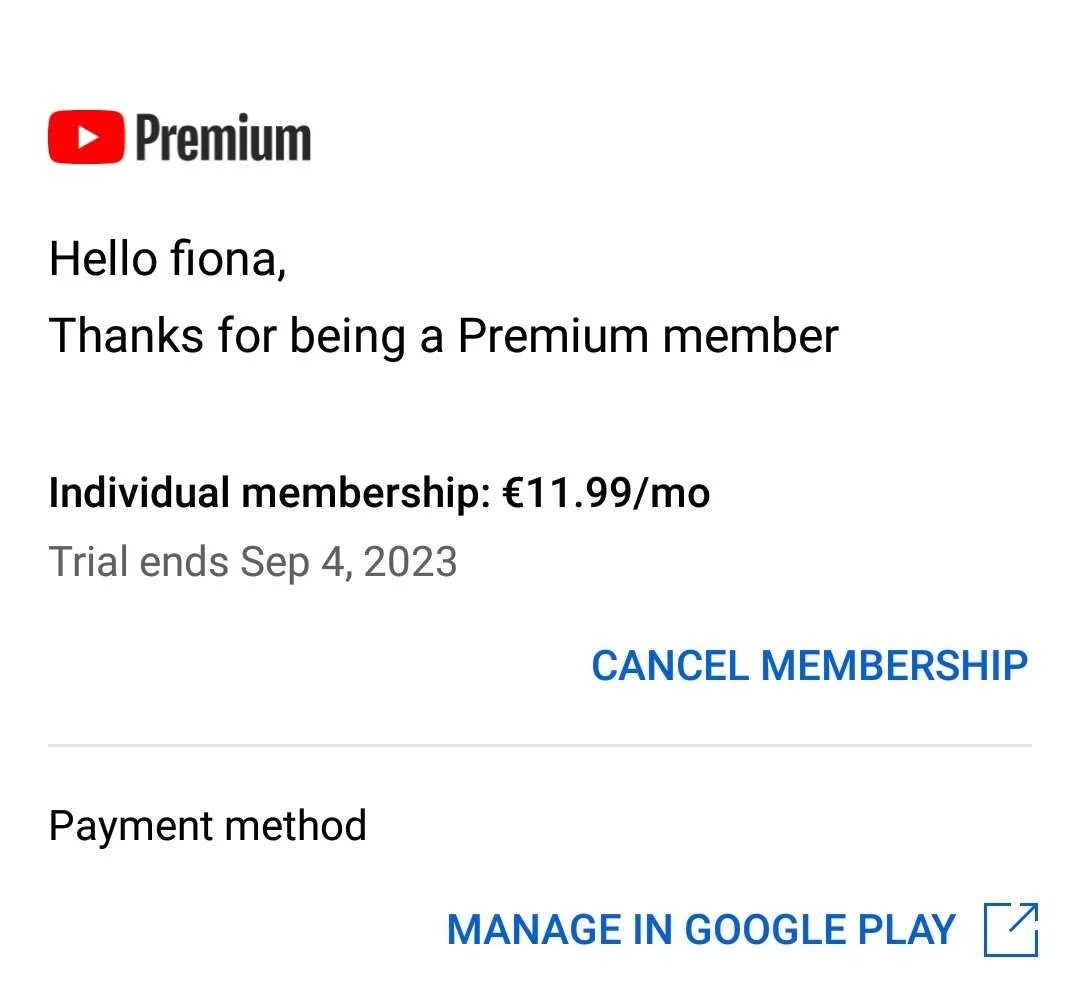Viewport: 1080px width, 996px height.
Task: Click the red YouTube play logo
Action: coord(86,136)
